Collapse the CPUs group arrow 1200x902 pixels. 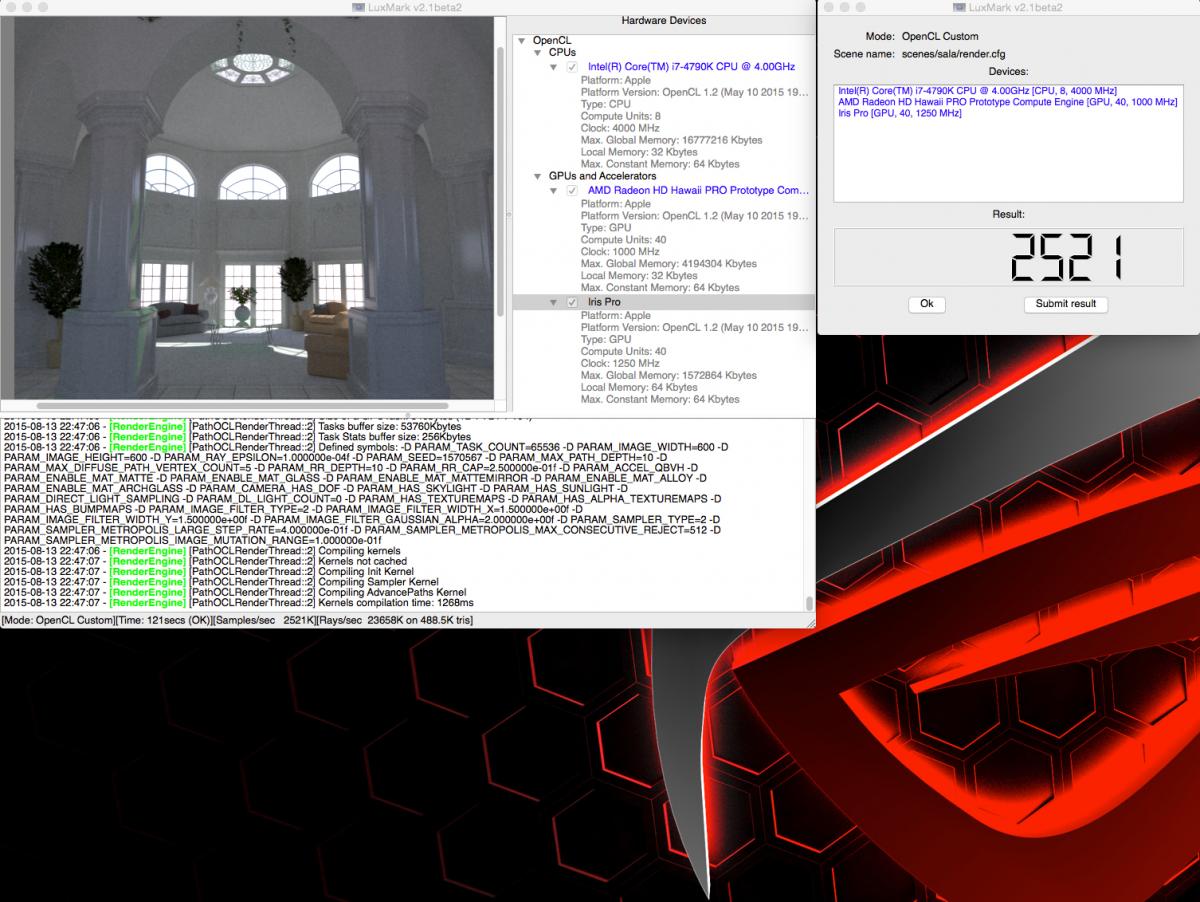pyautogui.click(x=537, y=53)
